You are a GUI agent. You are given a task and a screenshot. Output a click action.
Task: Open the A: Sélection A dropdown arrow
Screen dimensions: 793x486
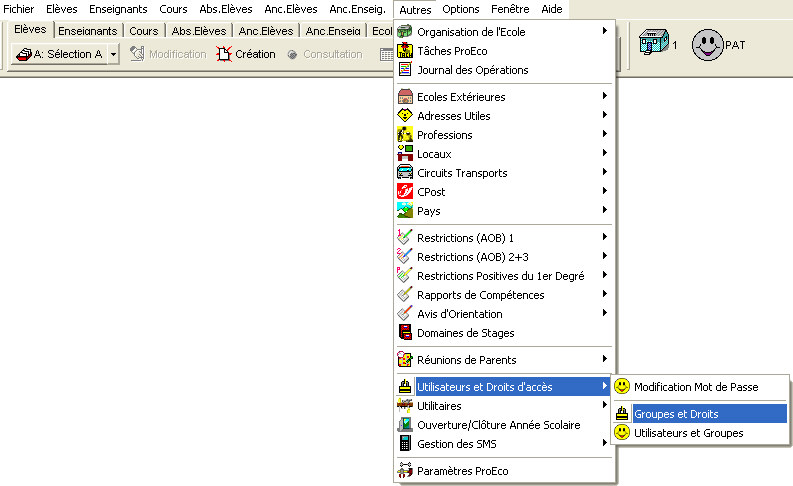(113, 54)
